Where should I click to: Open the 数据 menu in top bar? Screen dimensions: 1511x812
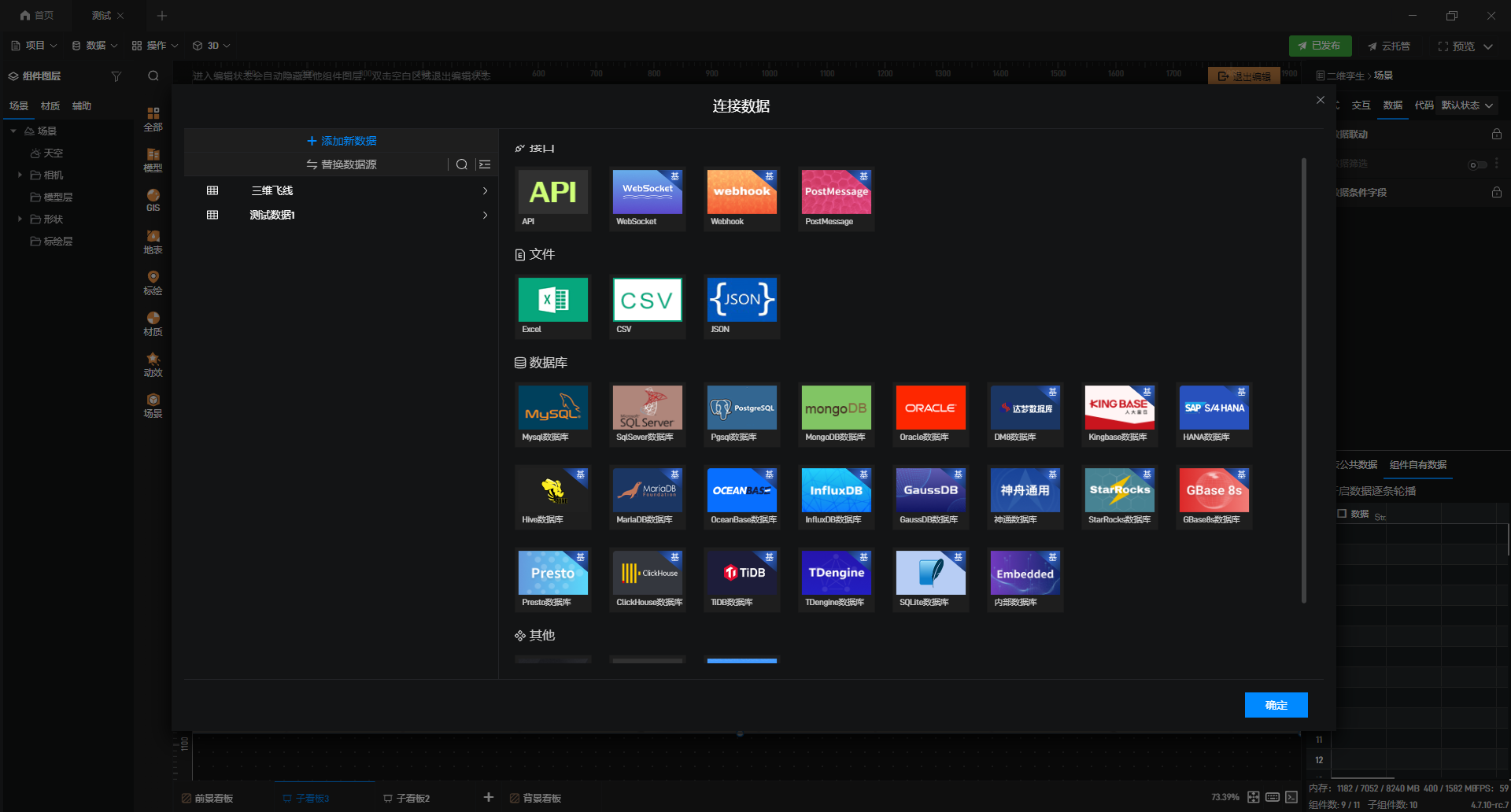(x=94, y=46)
